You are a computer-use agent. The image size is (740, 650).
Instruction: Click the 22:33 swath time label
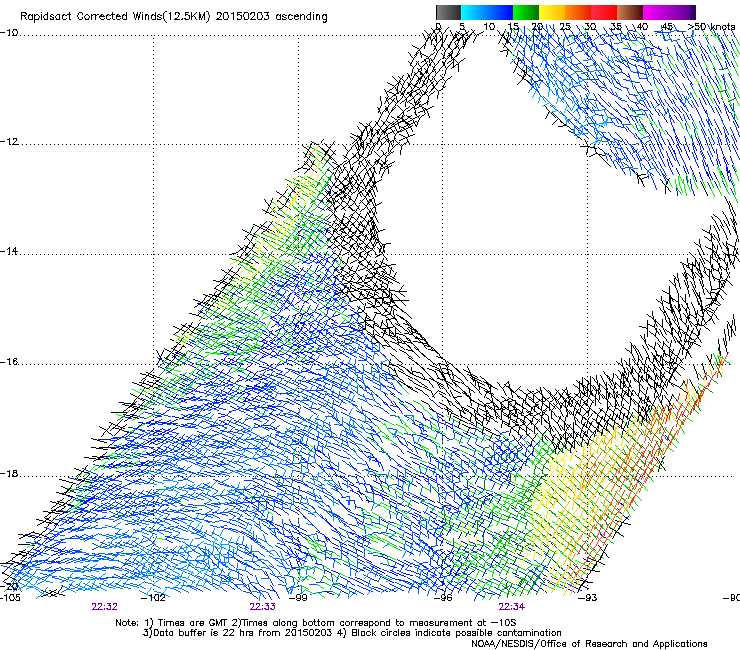pyautogui.click(x=262, y=607)
